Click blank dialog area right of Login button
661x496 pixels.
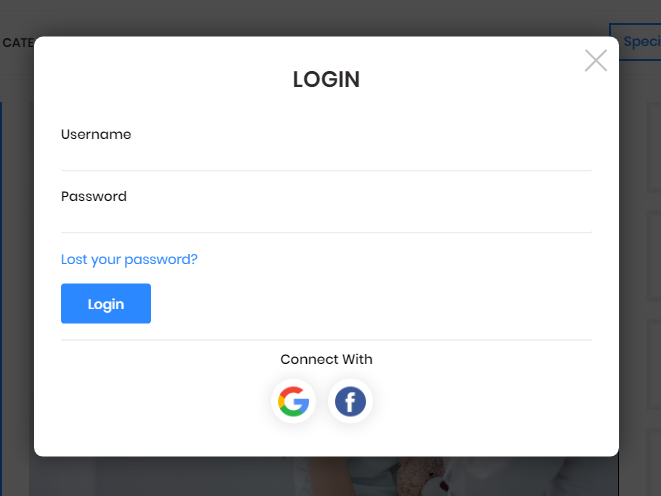click(x=371, y=303)
